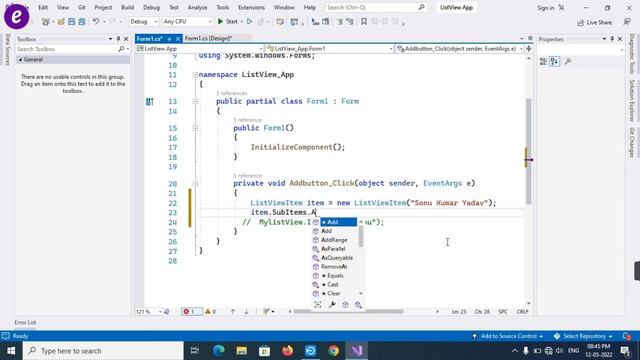
Task: Select AddRange in IntelliSense list
Action: (x=334, y=240)
